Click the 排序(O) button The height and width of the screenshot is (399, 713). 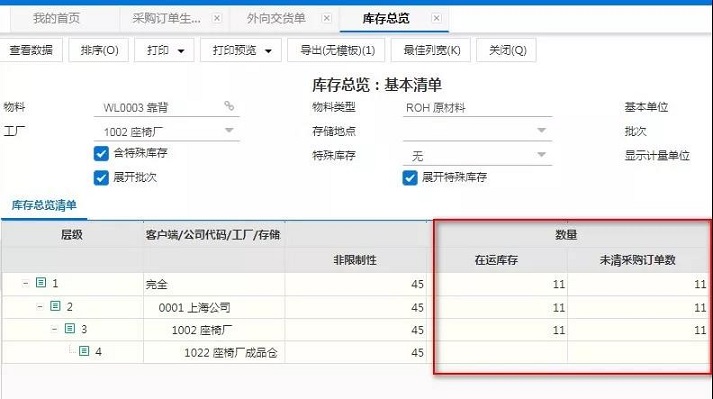click(99, 50)
